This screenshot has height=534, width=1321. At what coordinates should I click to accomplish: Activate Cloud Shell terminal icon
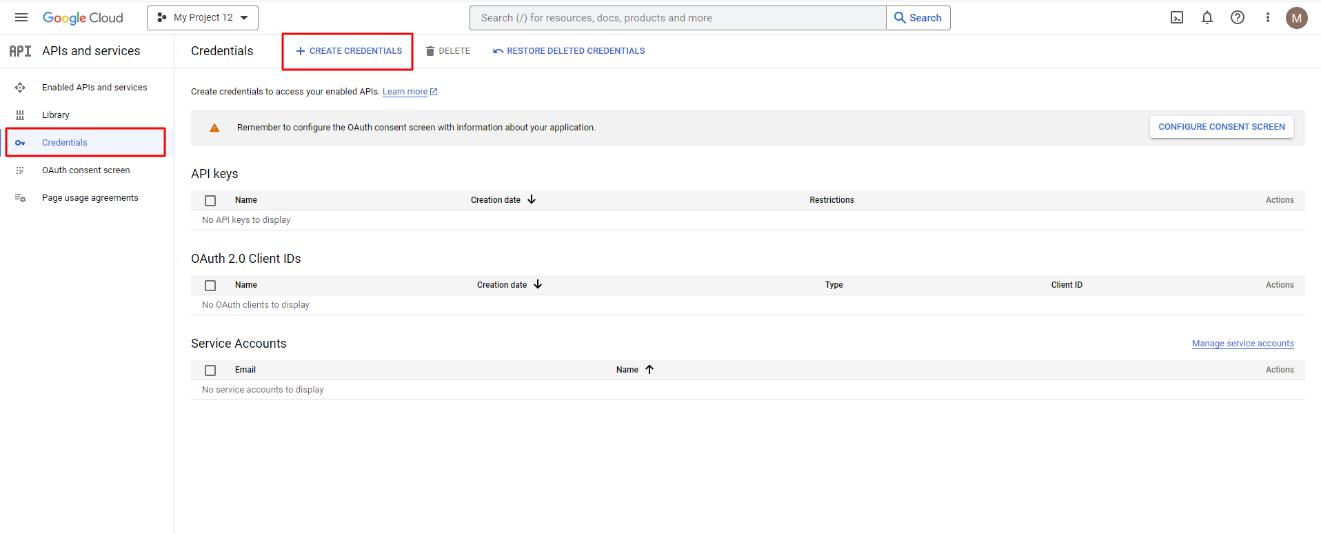coord(1177,17)
